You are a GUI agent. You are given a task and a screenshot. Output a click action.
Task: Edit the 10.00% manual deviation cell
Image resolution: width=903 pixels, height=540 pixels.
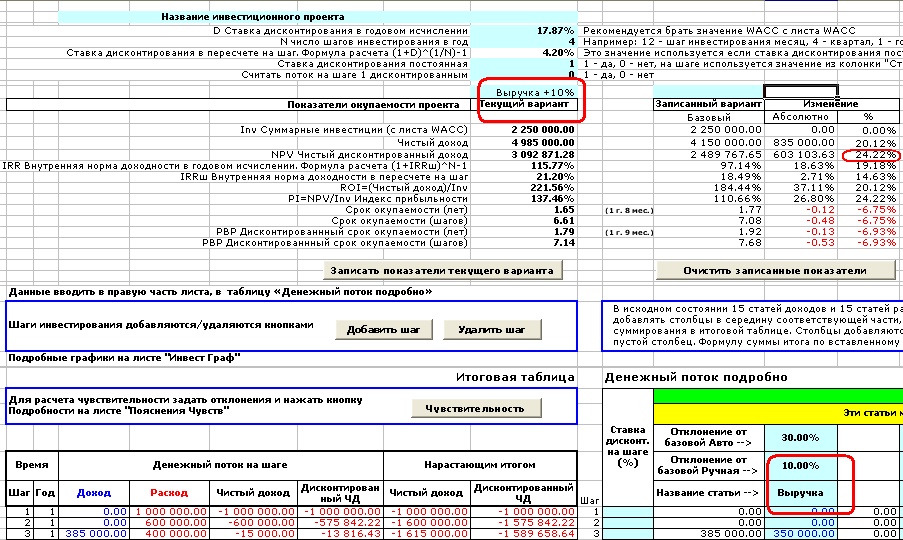[x=799, y=466]
